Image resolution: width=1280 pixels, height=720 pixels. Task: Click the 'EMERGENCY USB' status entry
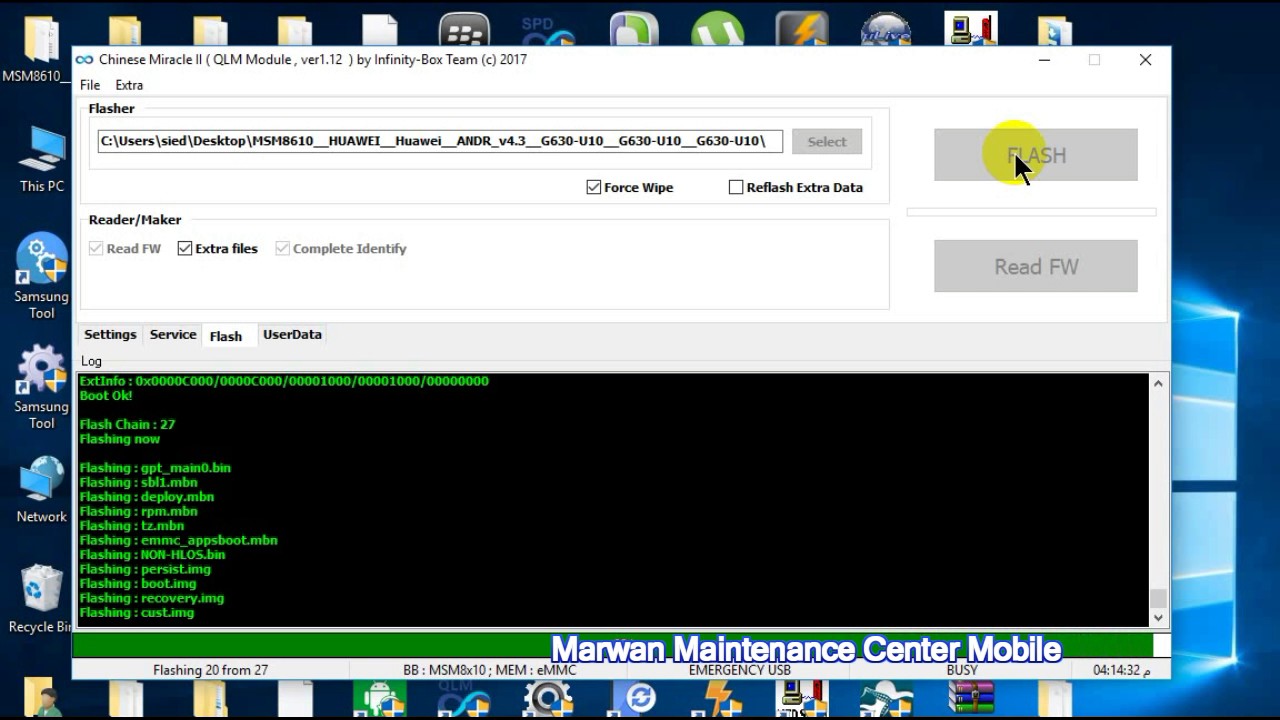(740, 670)
